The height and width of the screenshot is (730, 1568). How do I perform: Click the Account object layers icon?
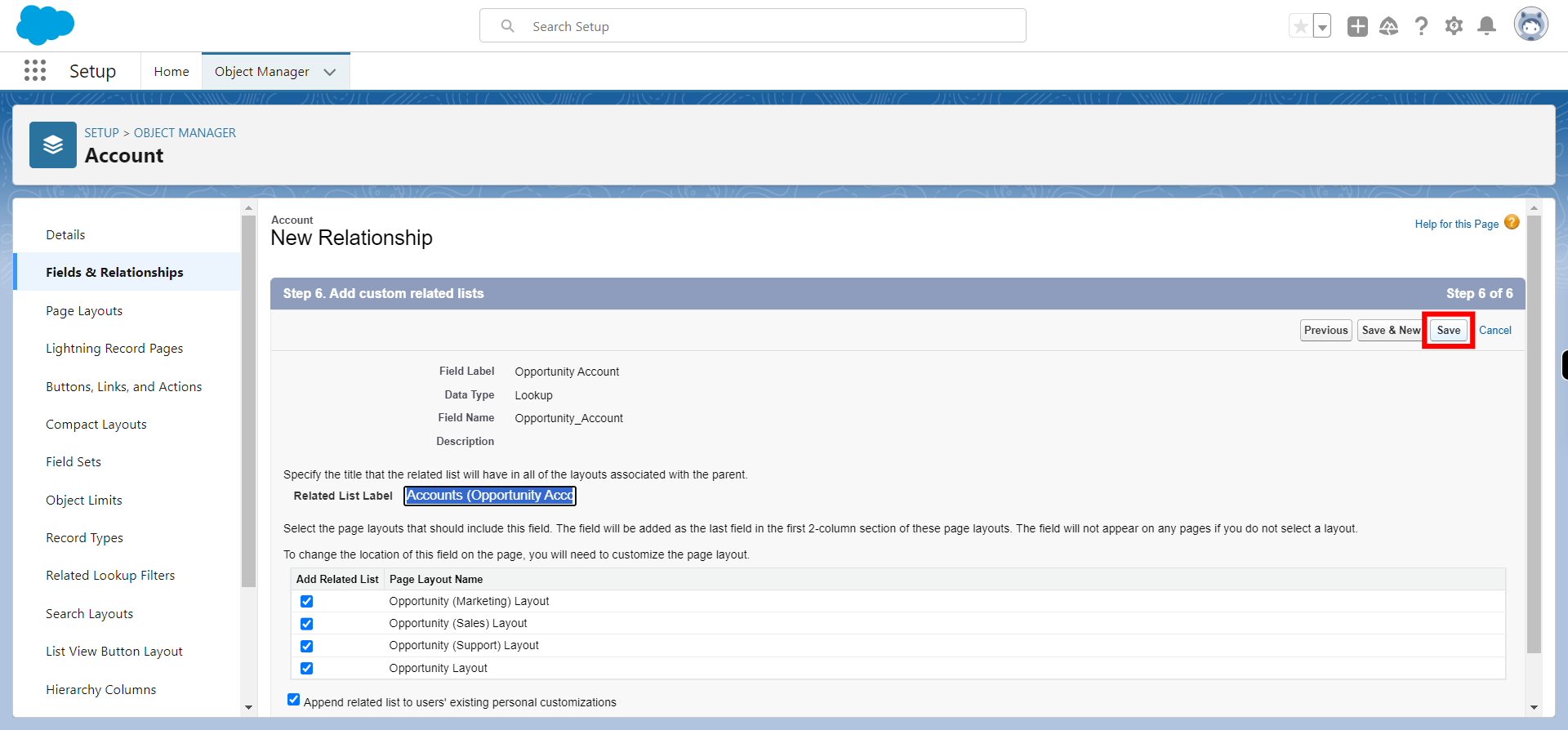pyautogui.click(x=53, y=145)
